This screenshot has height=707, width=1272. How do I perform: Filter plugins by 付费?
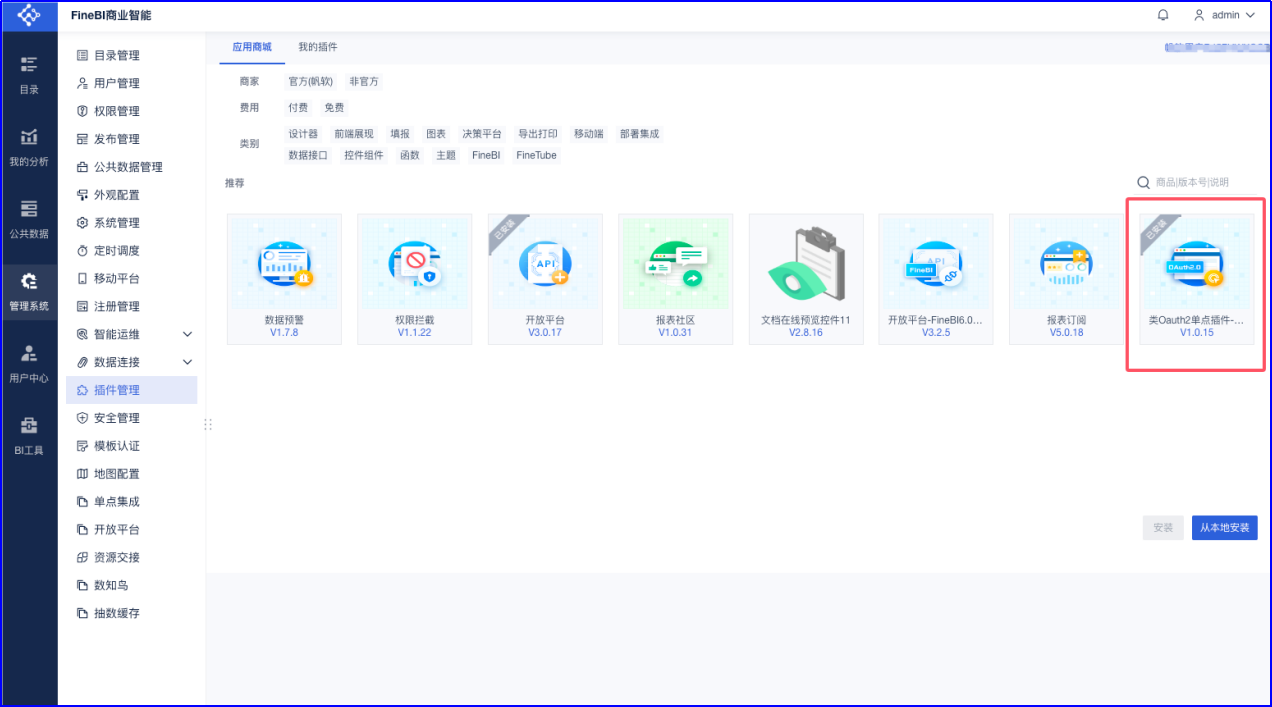pyautogui.click(x=298, y=107)
